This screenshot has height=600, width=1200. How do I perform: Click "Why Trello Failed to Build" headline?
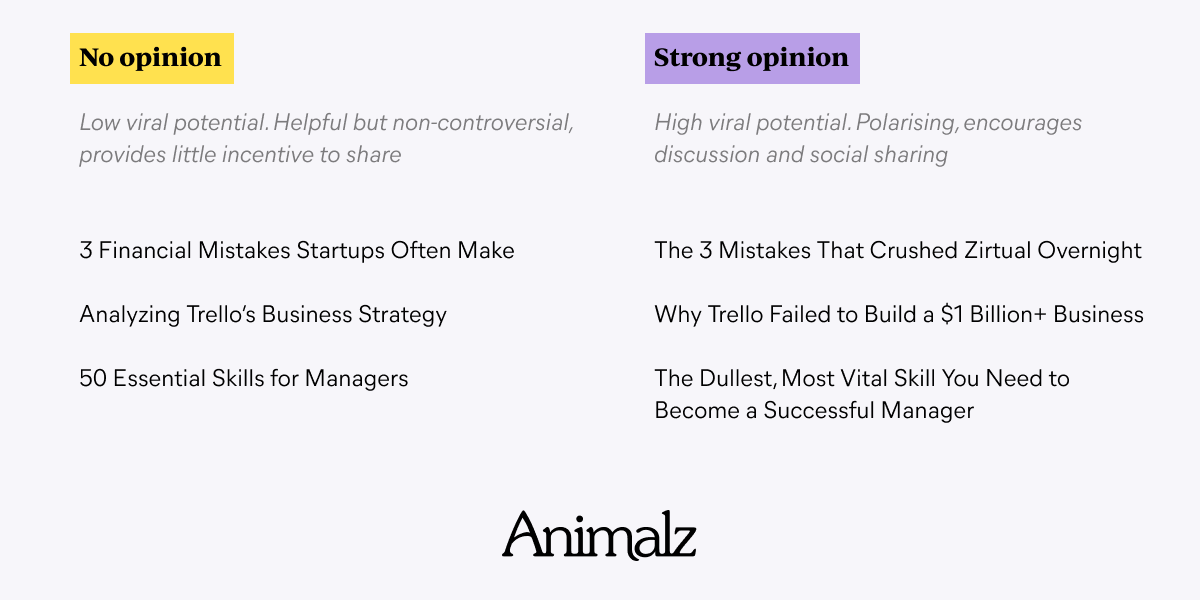coord(899,314)
